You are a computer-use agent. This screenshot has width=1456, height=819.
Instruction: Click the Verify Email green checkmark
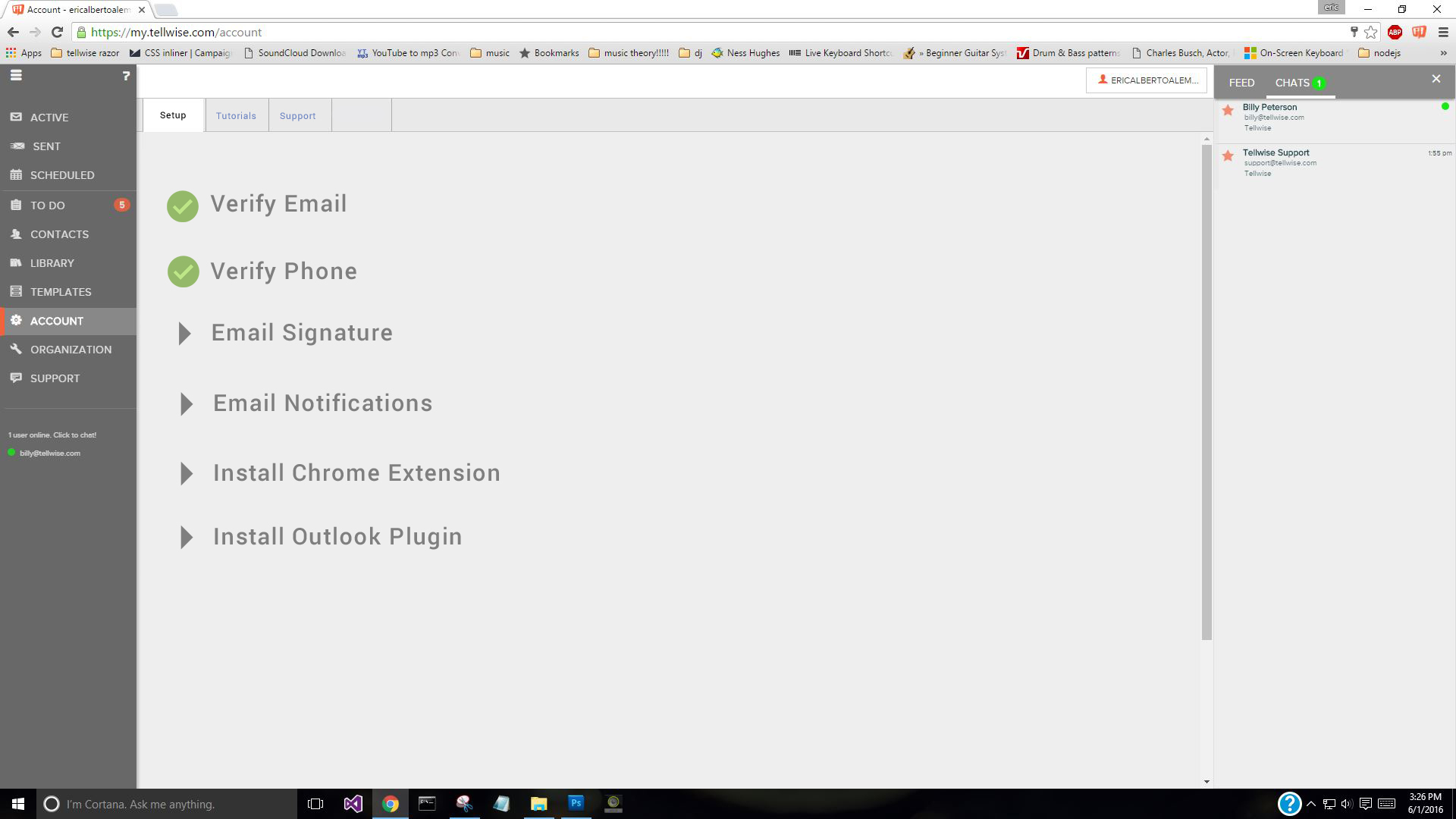tap(183, 206)
